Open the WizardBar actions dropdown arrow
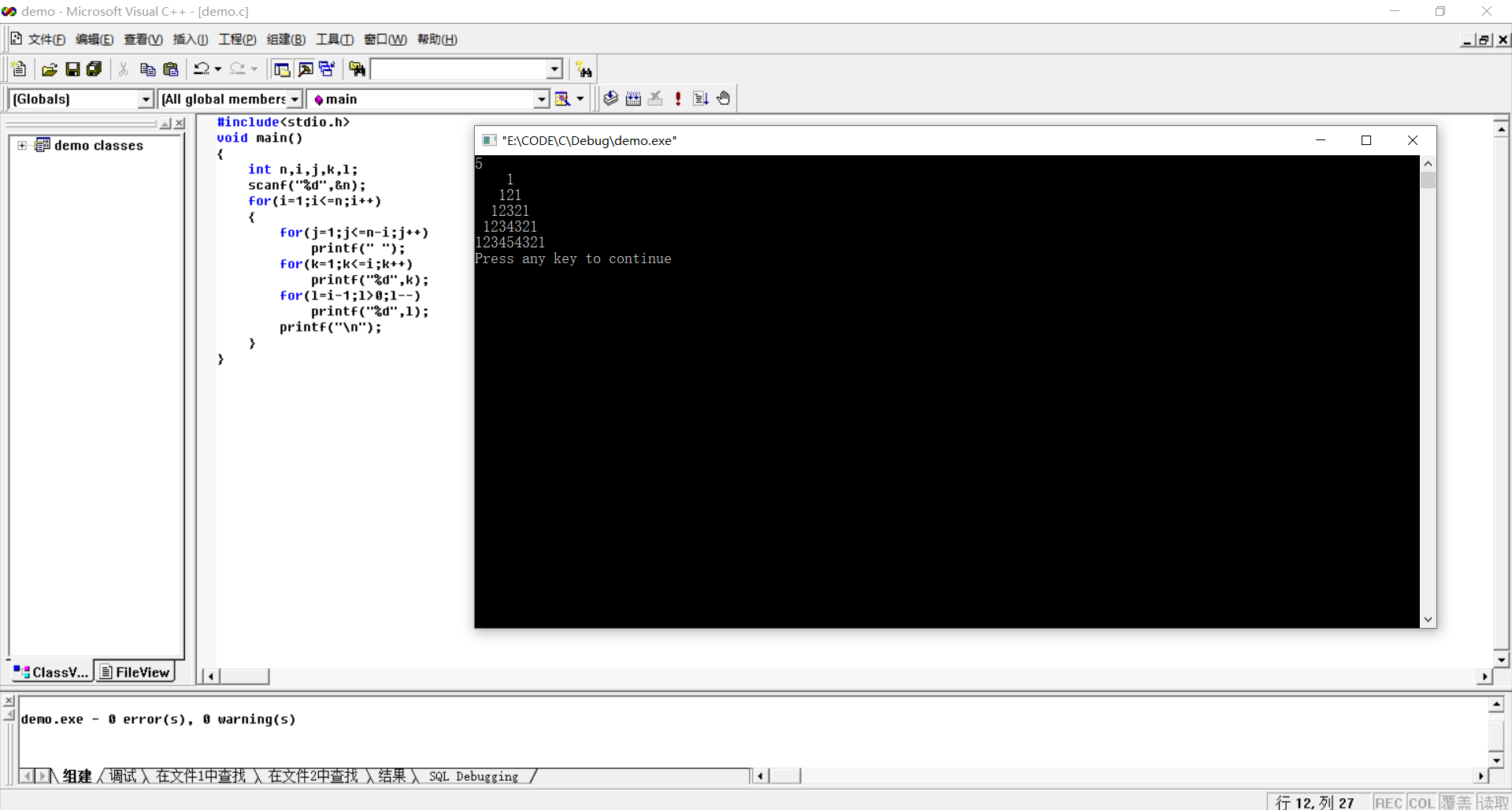Image resolution: width=1512 pixels, height=810 pixels. tap(580, 99)
